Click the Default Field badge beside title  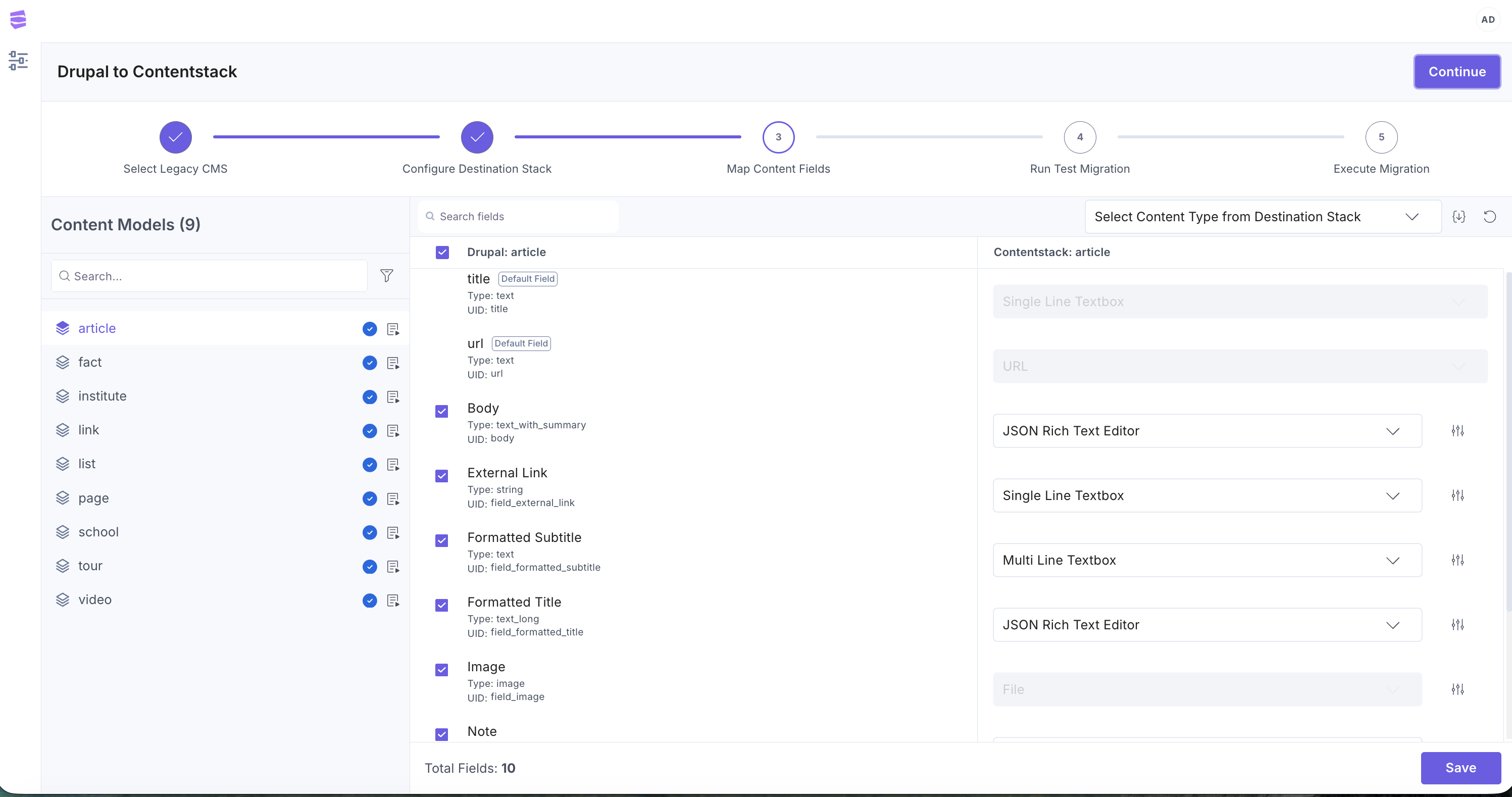(x=528, y=279)
